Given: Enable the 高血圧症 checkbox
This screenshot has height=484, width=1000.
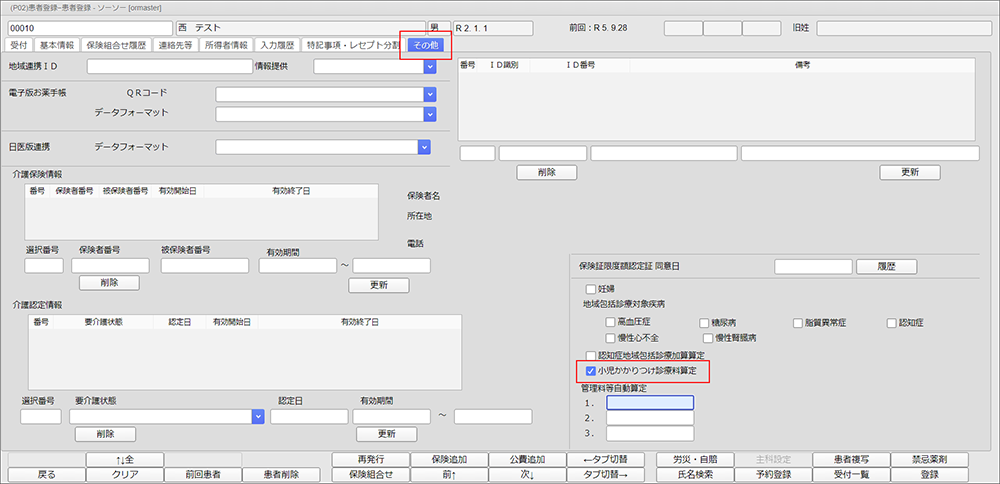Looking at the screenshot, I should (610, 323).
